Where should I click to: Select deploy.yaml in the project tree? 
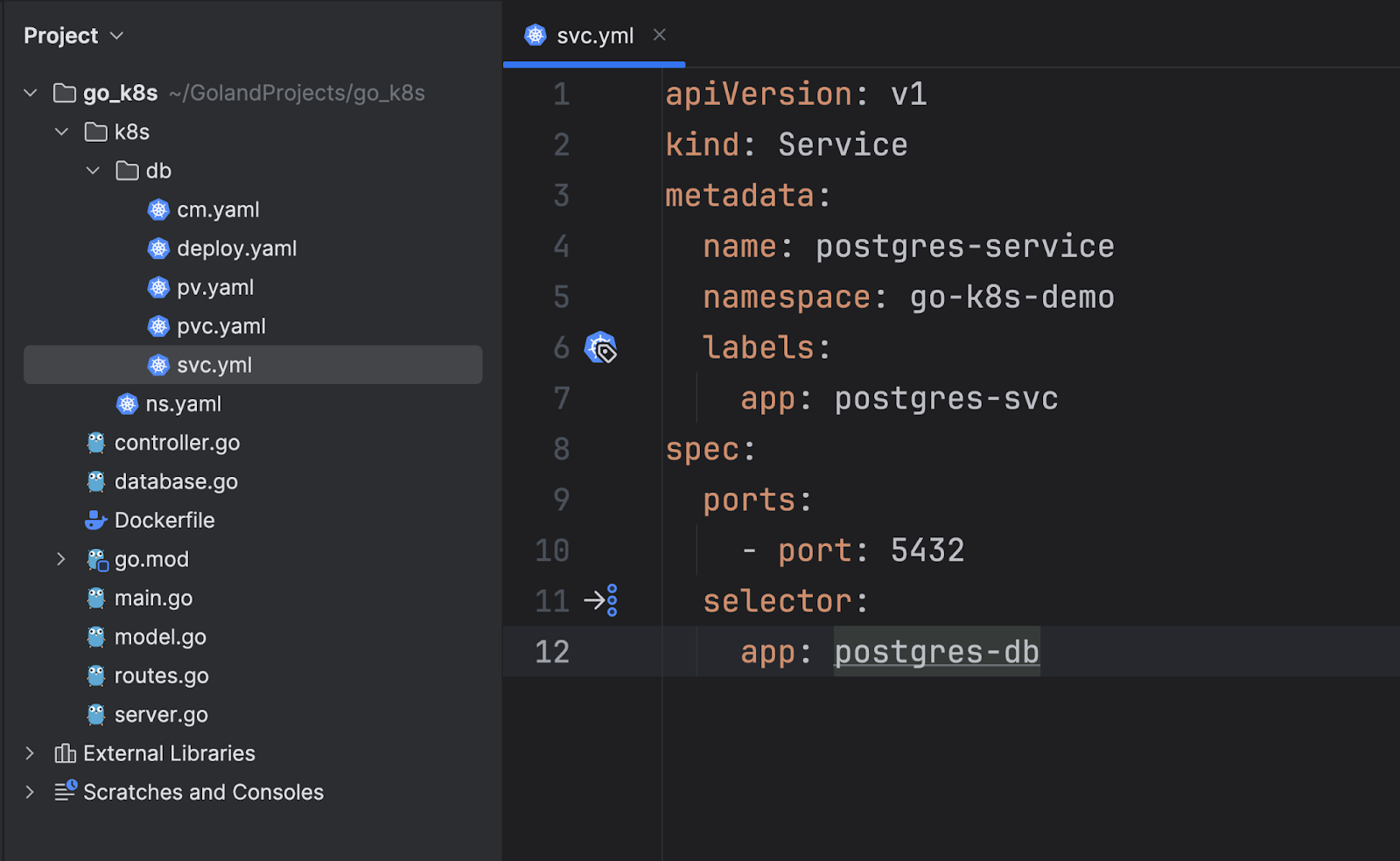pos(237,248)
